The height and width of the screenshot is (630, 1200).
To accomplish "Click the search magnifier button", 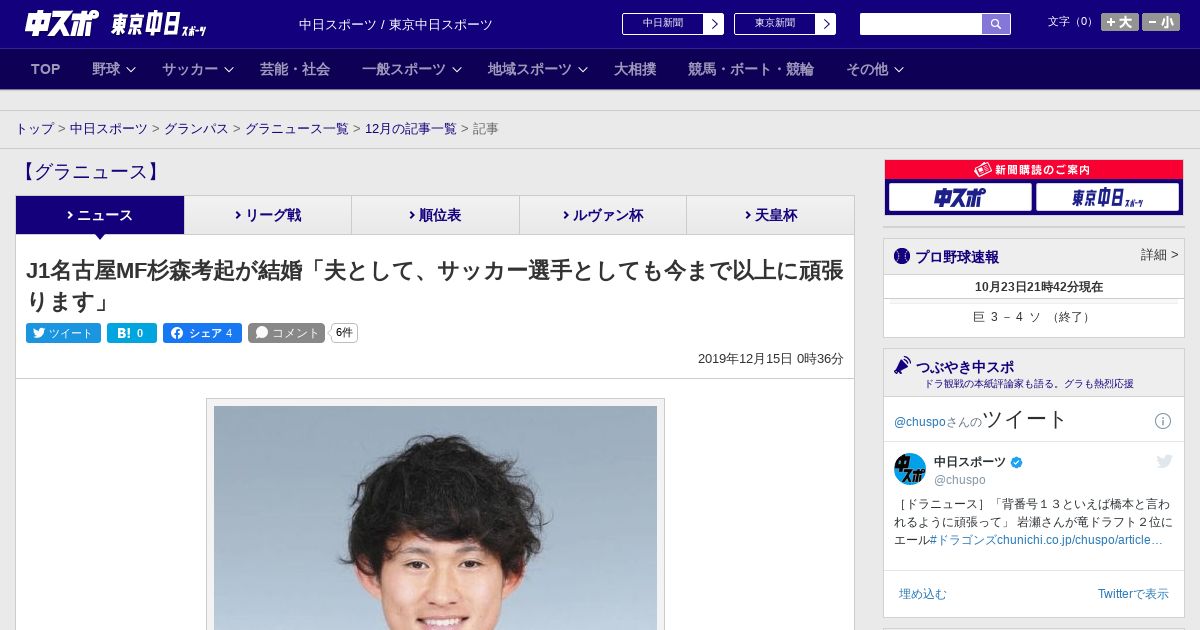I will coord(996,24).
